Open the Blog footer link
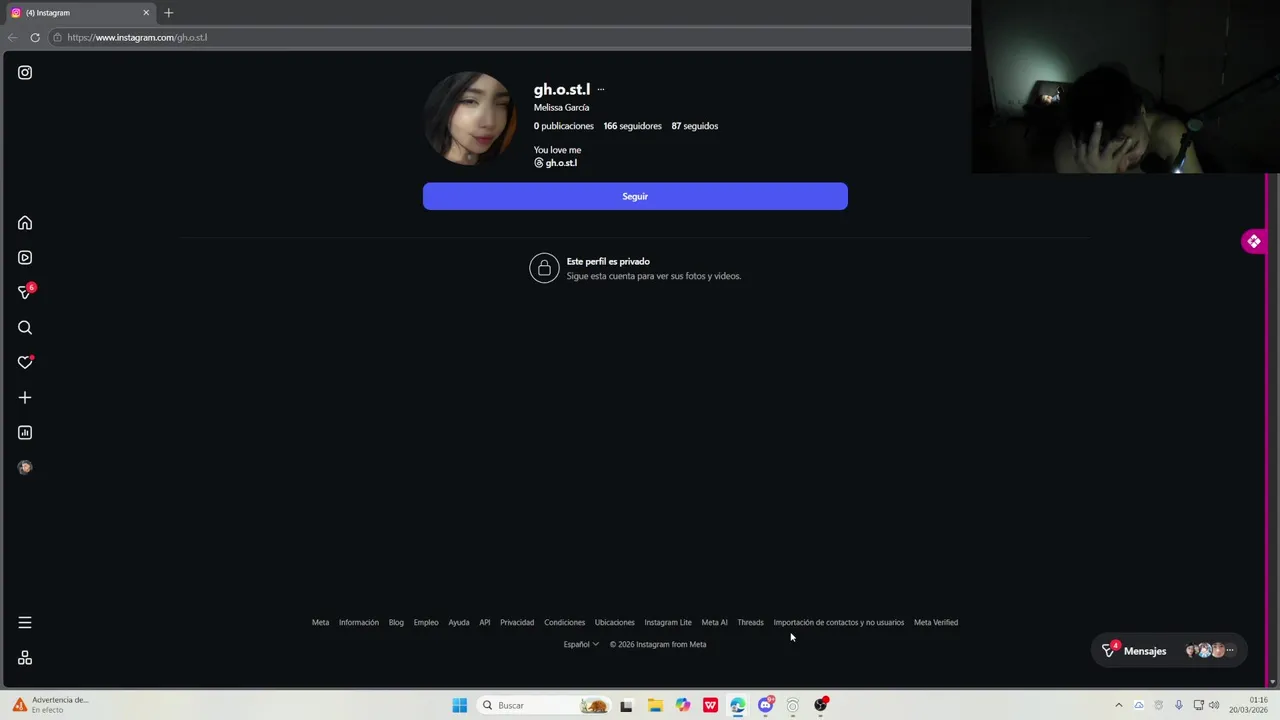This screenshot has height=720, width=1280. point(396,622)
